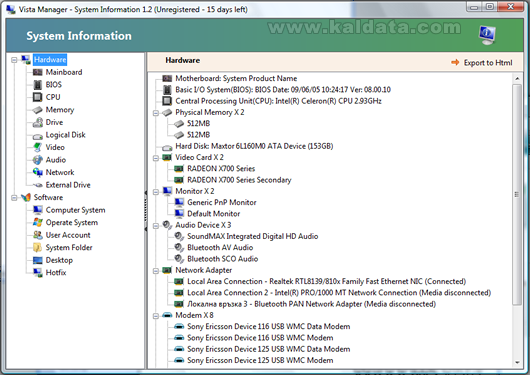The height and width of the screenshot is (375, 530).
Task: Collapse the Modem X 8 group
Action: click(156, 316)
